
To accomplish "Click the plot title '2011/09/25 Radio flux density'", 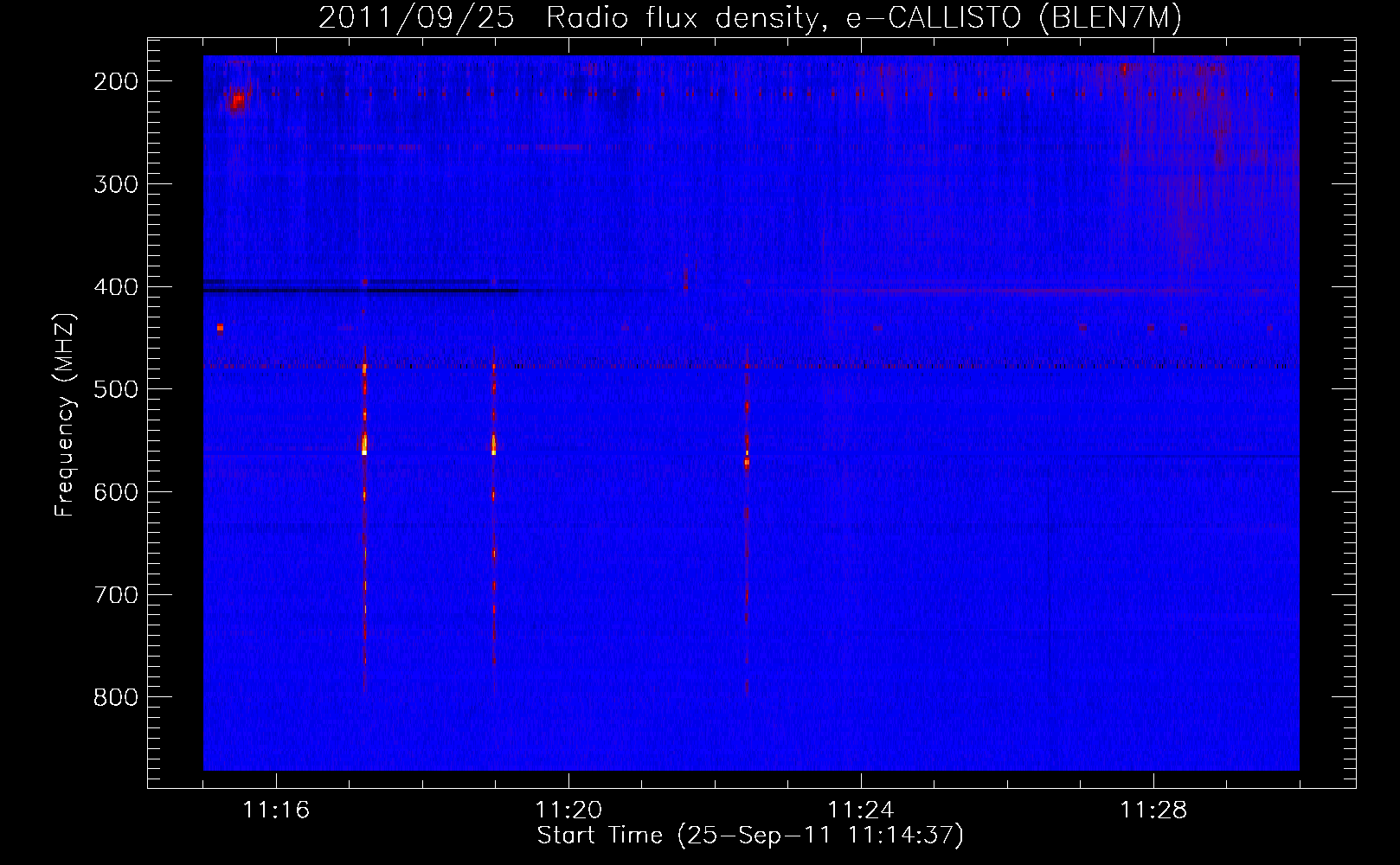I will 750,18.
